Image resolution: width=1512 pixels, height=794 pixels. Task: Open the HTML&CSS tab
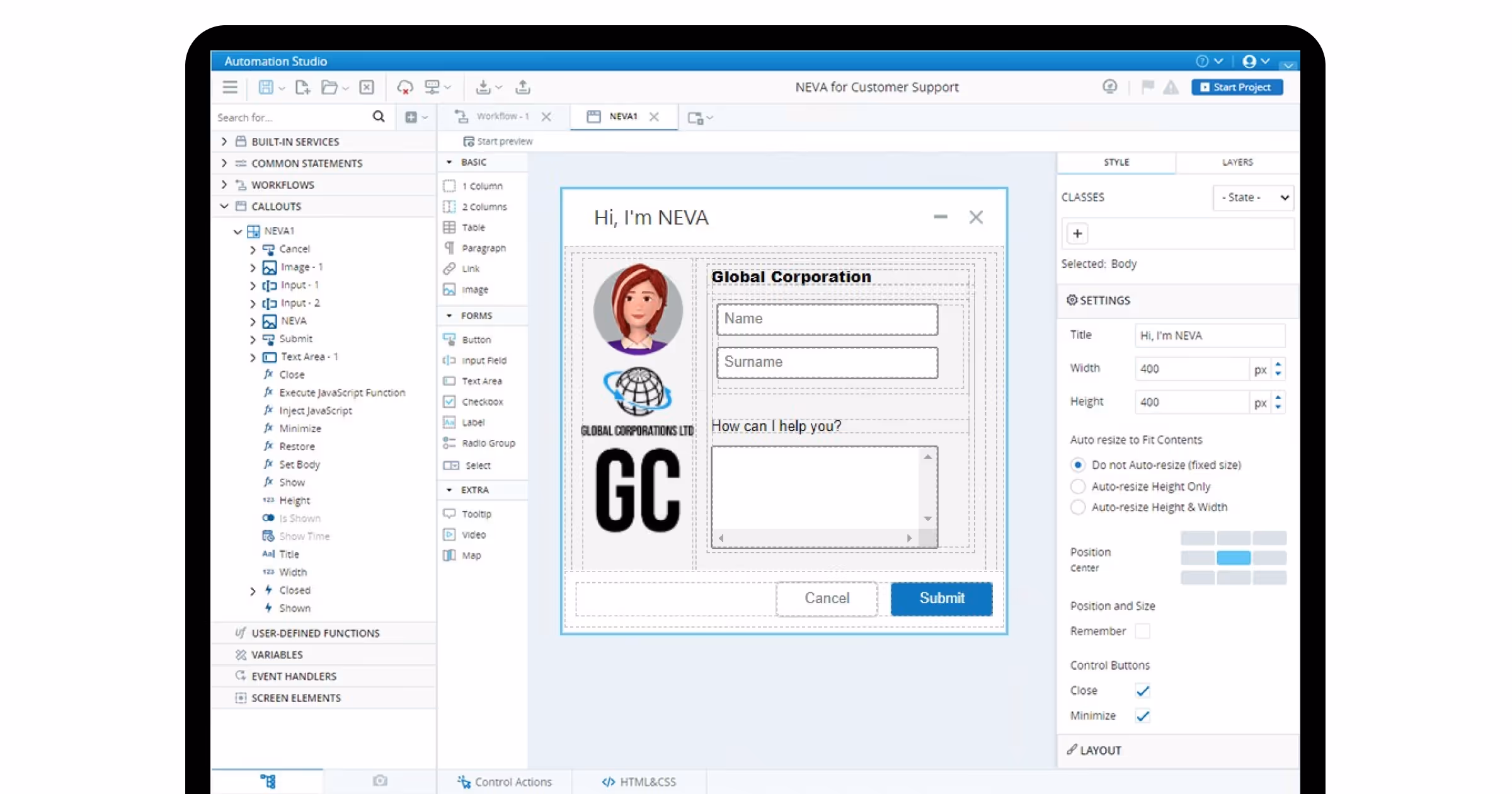(x=639, y=781)
